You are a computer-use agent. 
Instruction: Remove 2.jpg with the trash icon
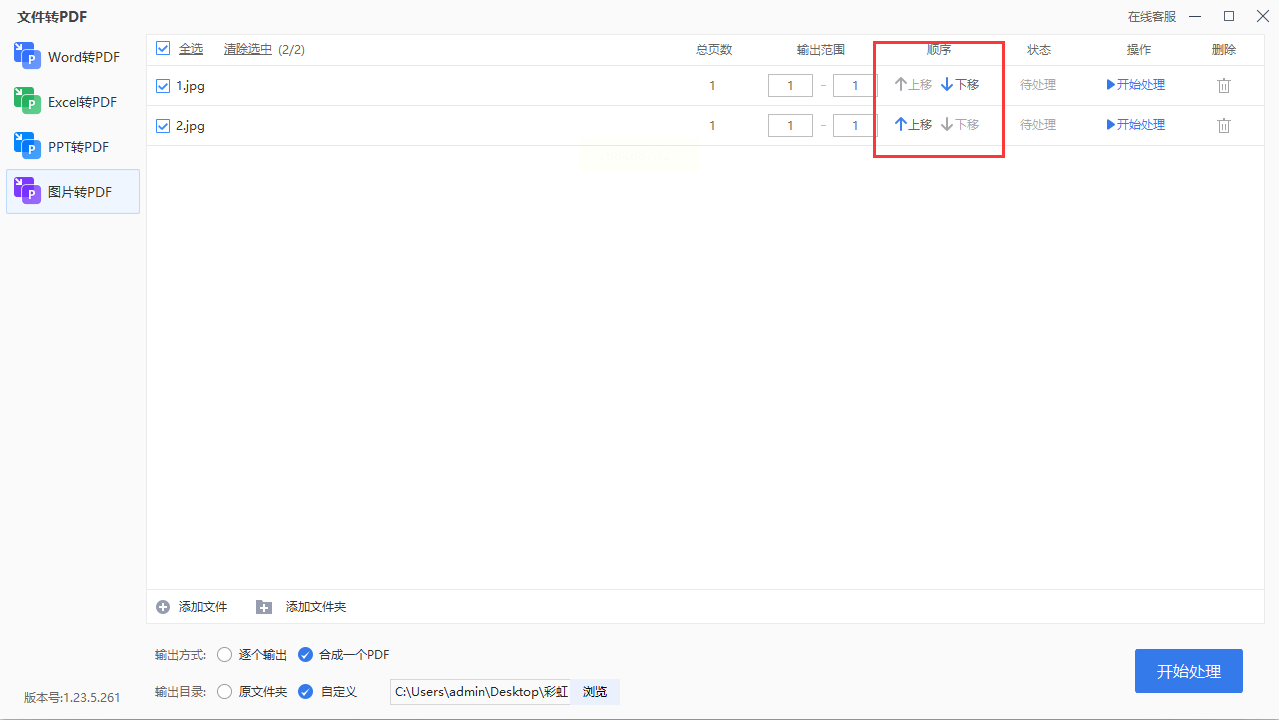tap(1223, 125)
